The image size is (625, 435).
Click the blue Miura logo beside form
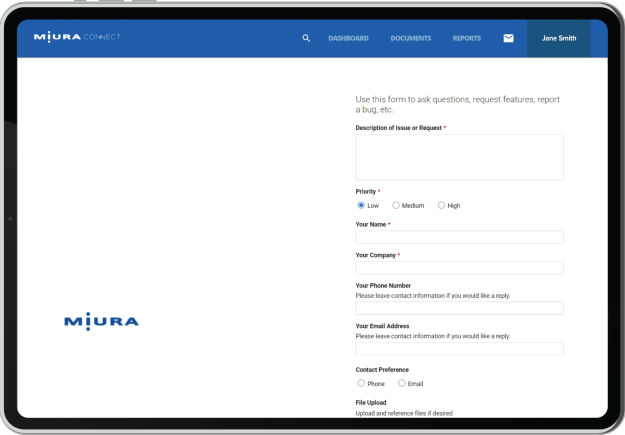(x=101, y=321)
